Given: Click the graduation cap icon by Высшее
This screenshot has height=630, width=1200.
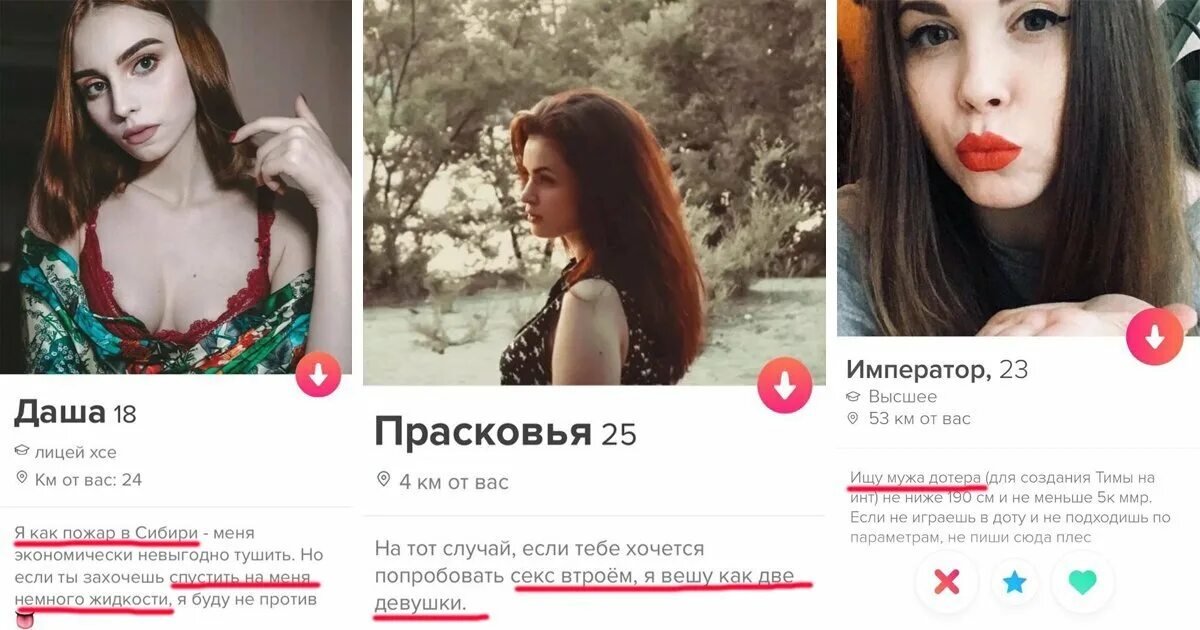Looking at the screenshot, I should 853,397.
